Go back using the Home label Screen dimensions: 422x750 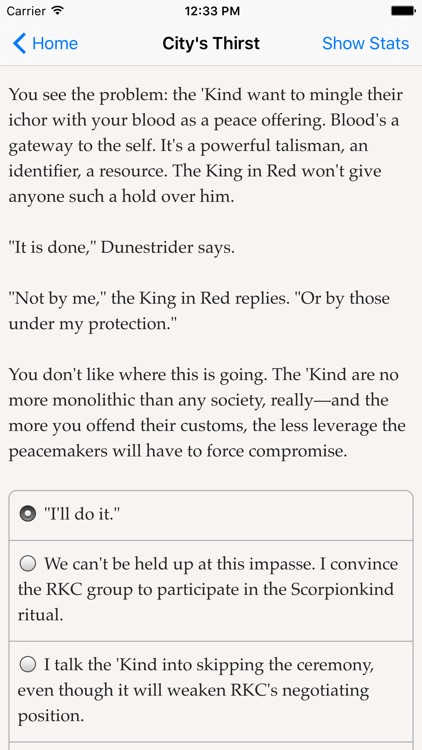click(55, 44)
